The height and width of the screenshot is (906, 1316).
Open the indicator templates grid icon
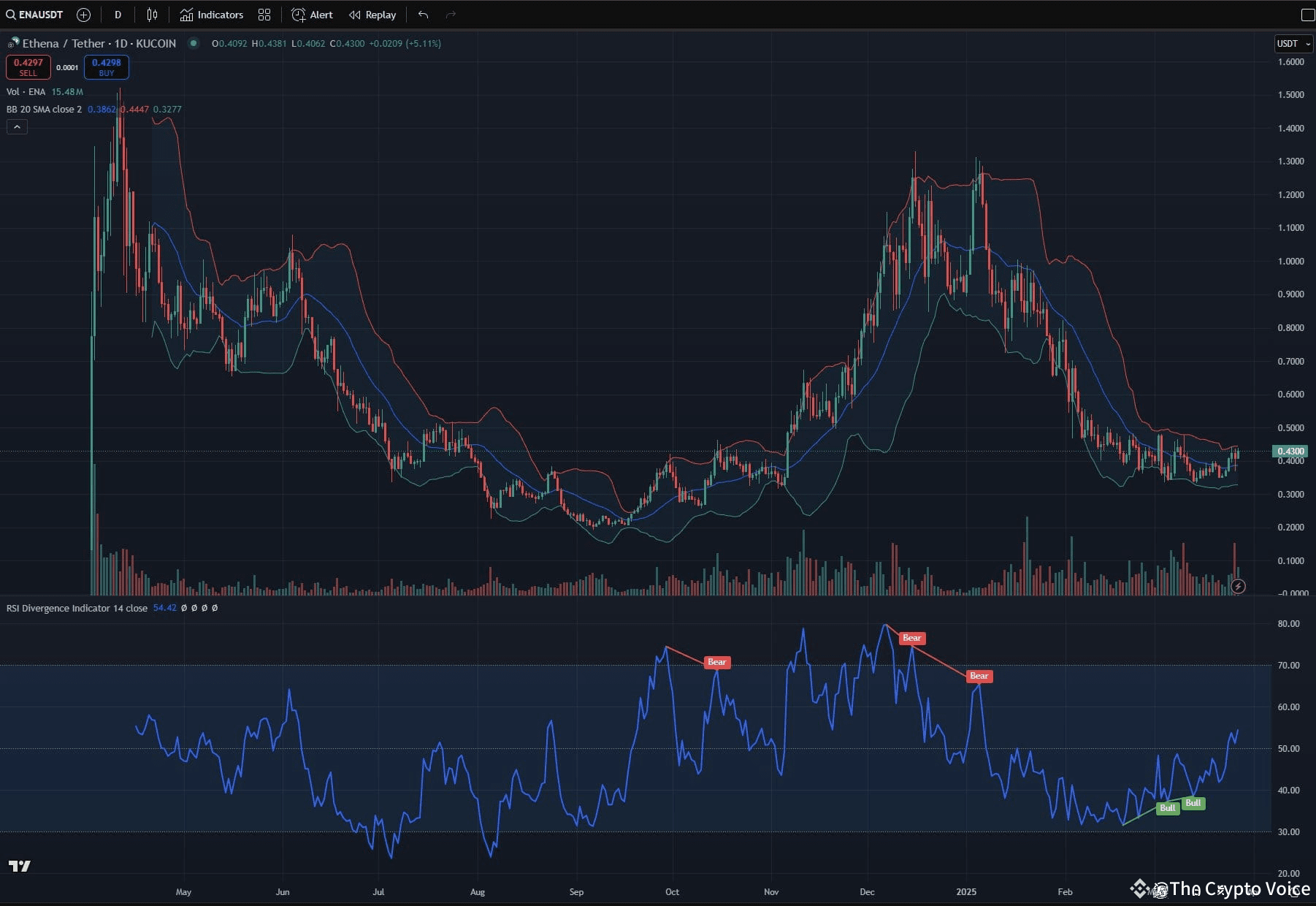[264, 15]
